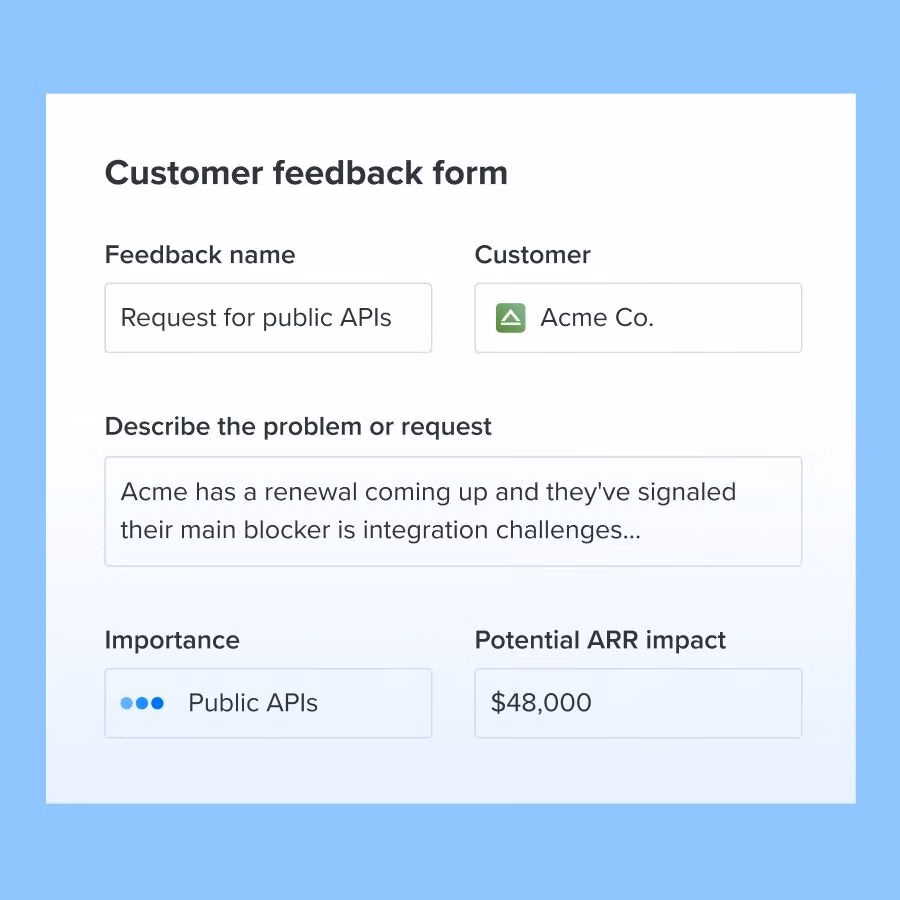Click the lightest blue importance dot
Viewport: 900px width, 900px height.
127,703
